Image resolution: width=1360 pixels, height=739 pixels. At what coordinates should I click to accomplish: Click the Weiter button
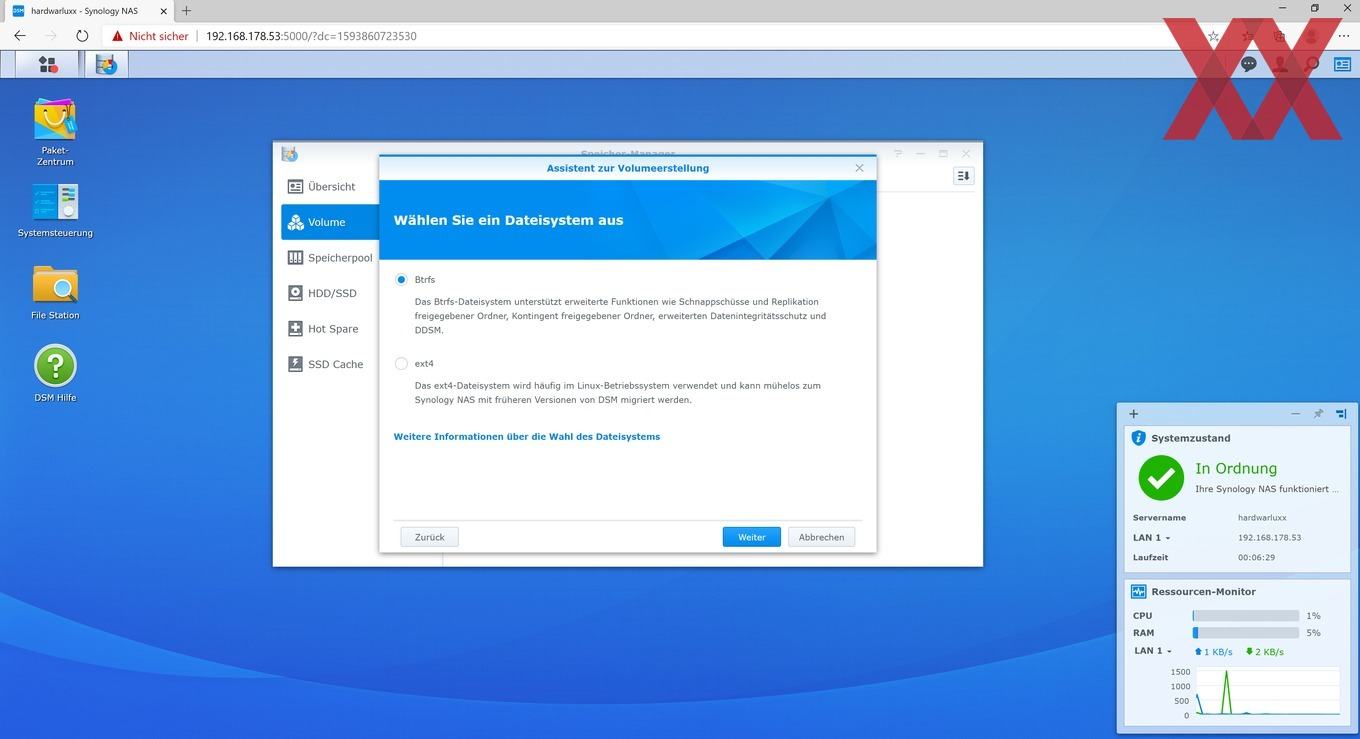coord(752,537)
